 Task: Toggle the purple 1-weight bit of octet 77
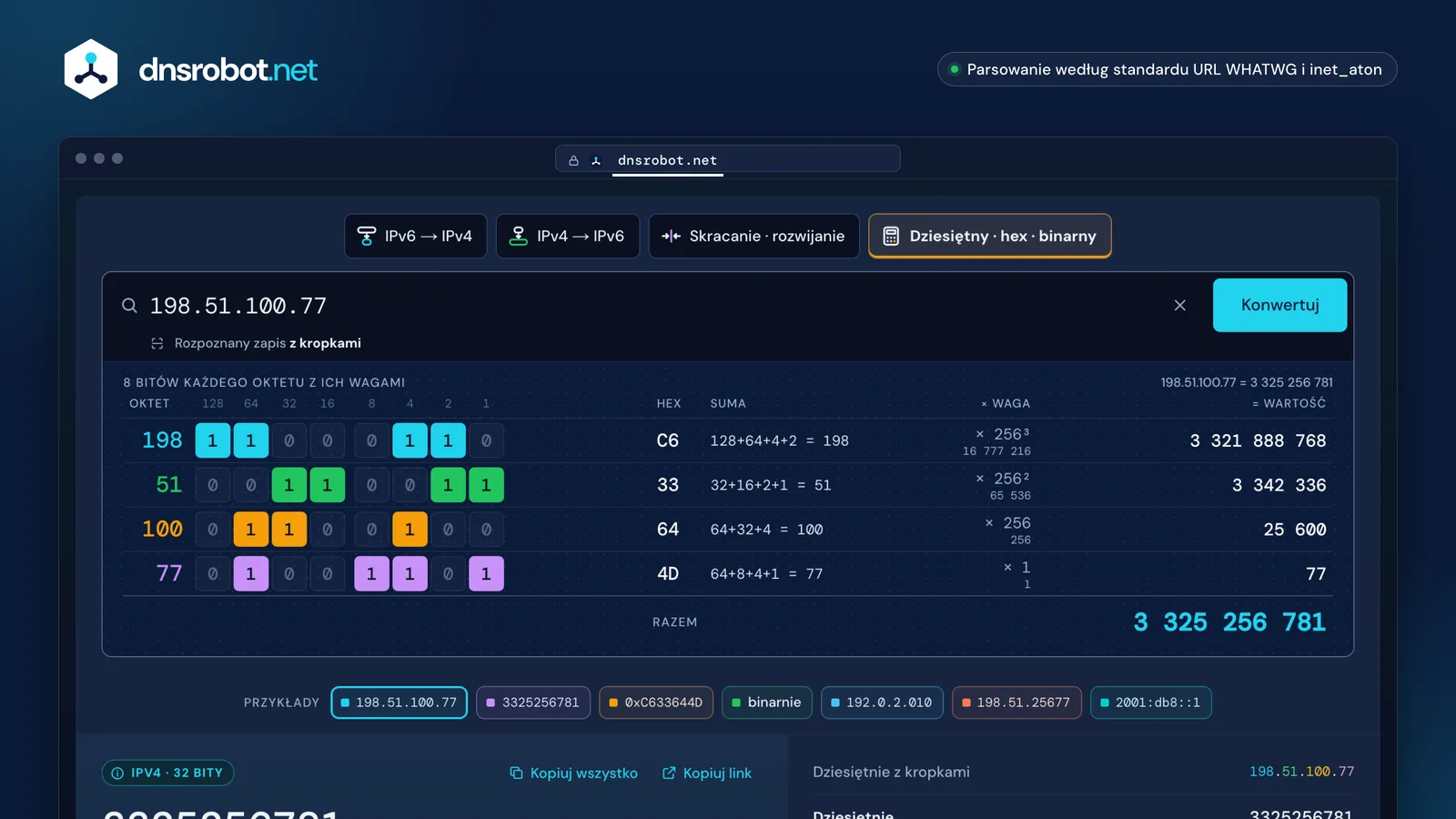coord(486,574)
